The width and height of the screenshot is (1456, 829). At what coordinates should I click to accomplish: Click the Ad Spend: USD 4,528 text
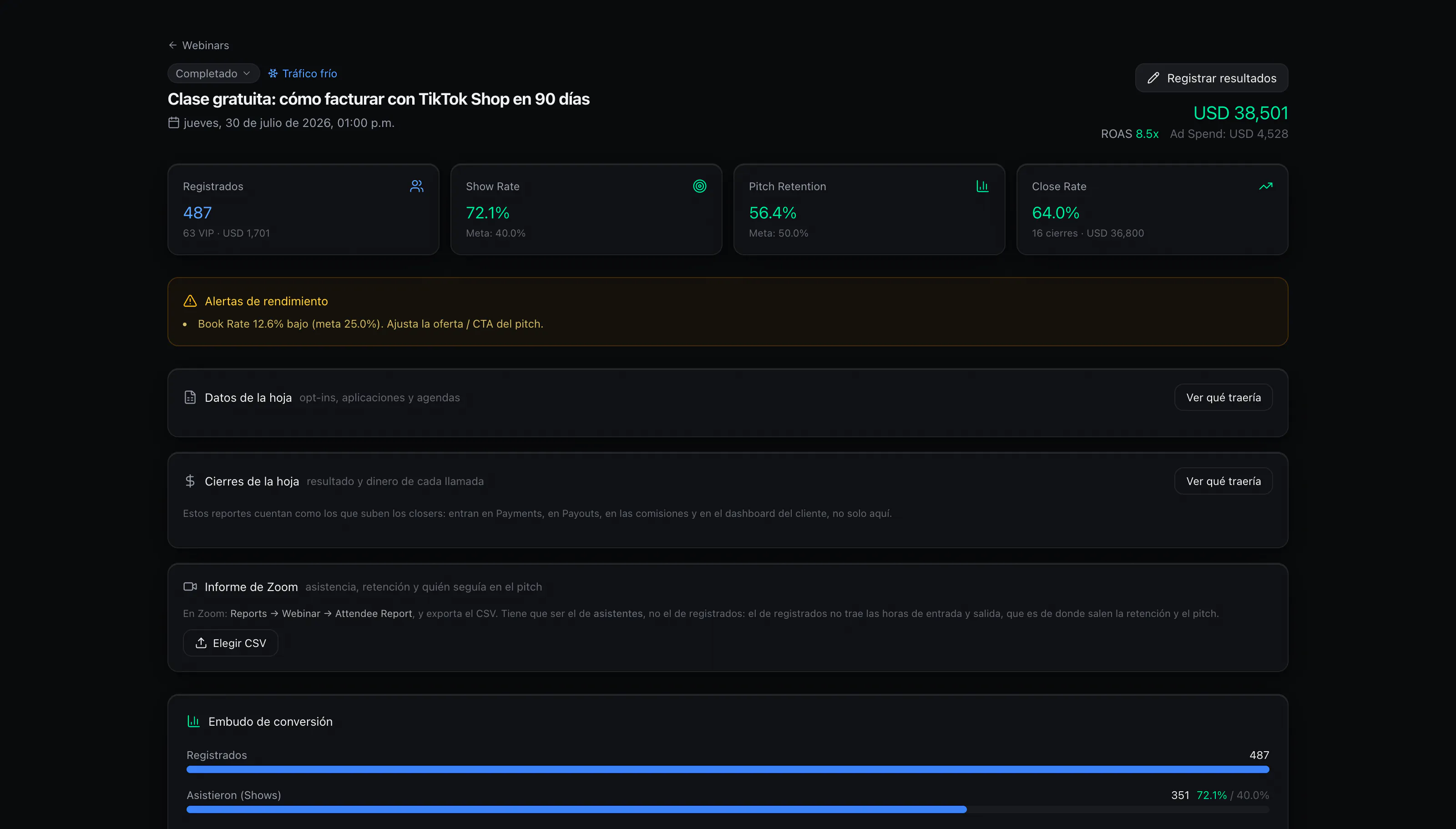pos(1229,134)
